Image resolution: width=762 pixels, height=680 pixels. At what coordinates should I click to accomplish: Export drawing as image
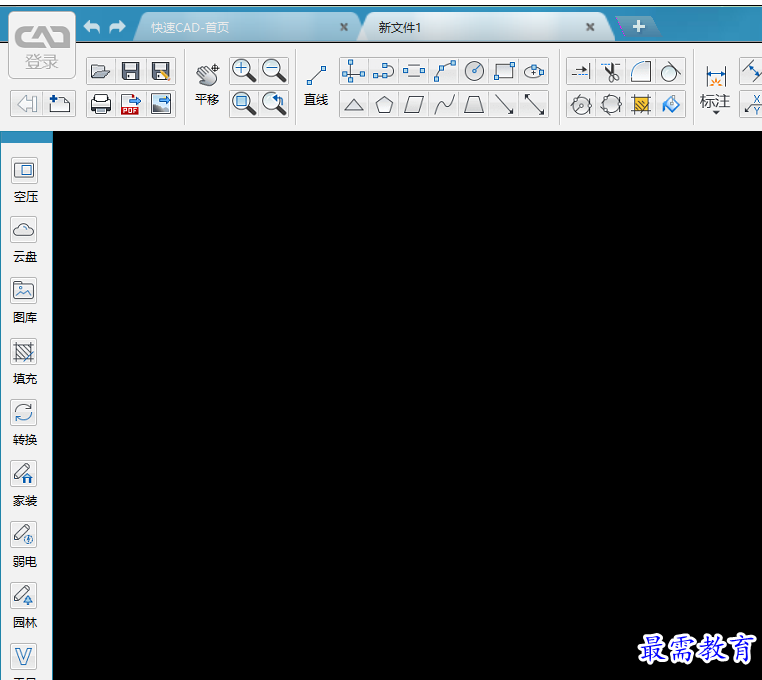(x=160, y=104)
